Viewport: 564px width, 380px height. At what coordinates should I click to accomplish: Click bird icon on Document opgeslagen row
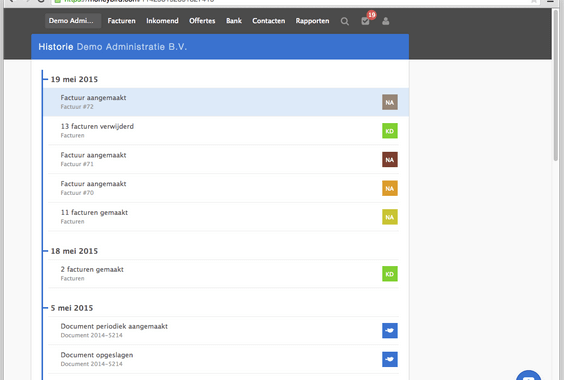[x=390, y=359]
